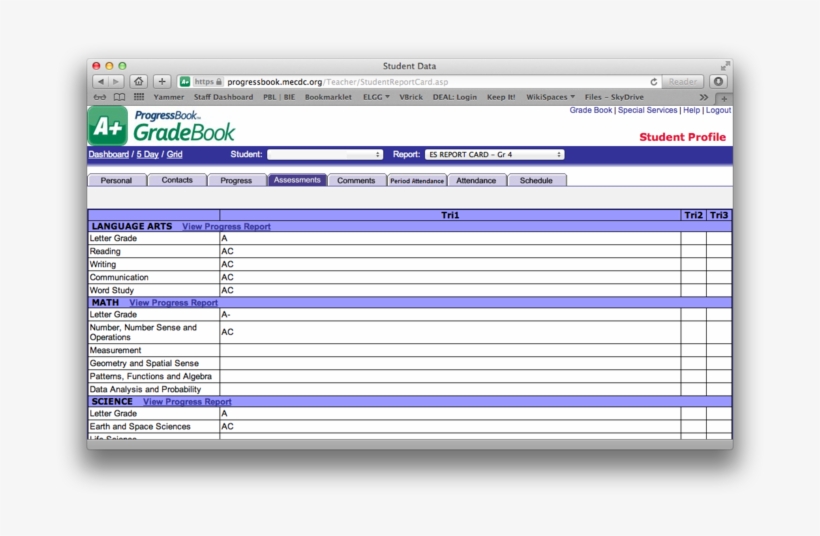Image resolution: width=820 pixels, height=536 pixels.
Task: Switch to Comments tab
Action: [357, 180]
